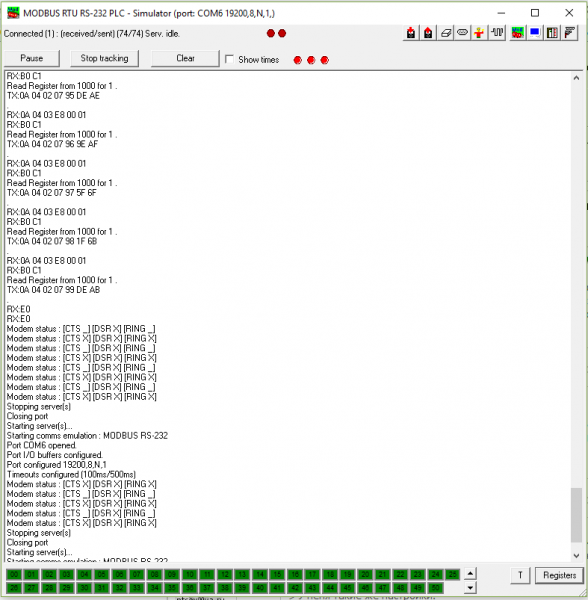This screenshot has height=600, width=588.
Task: Click the save to disk toolbar icon
Action: coord(428,33)
